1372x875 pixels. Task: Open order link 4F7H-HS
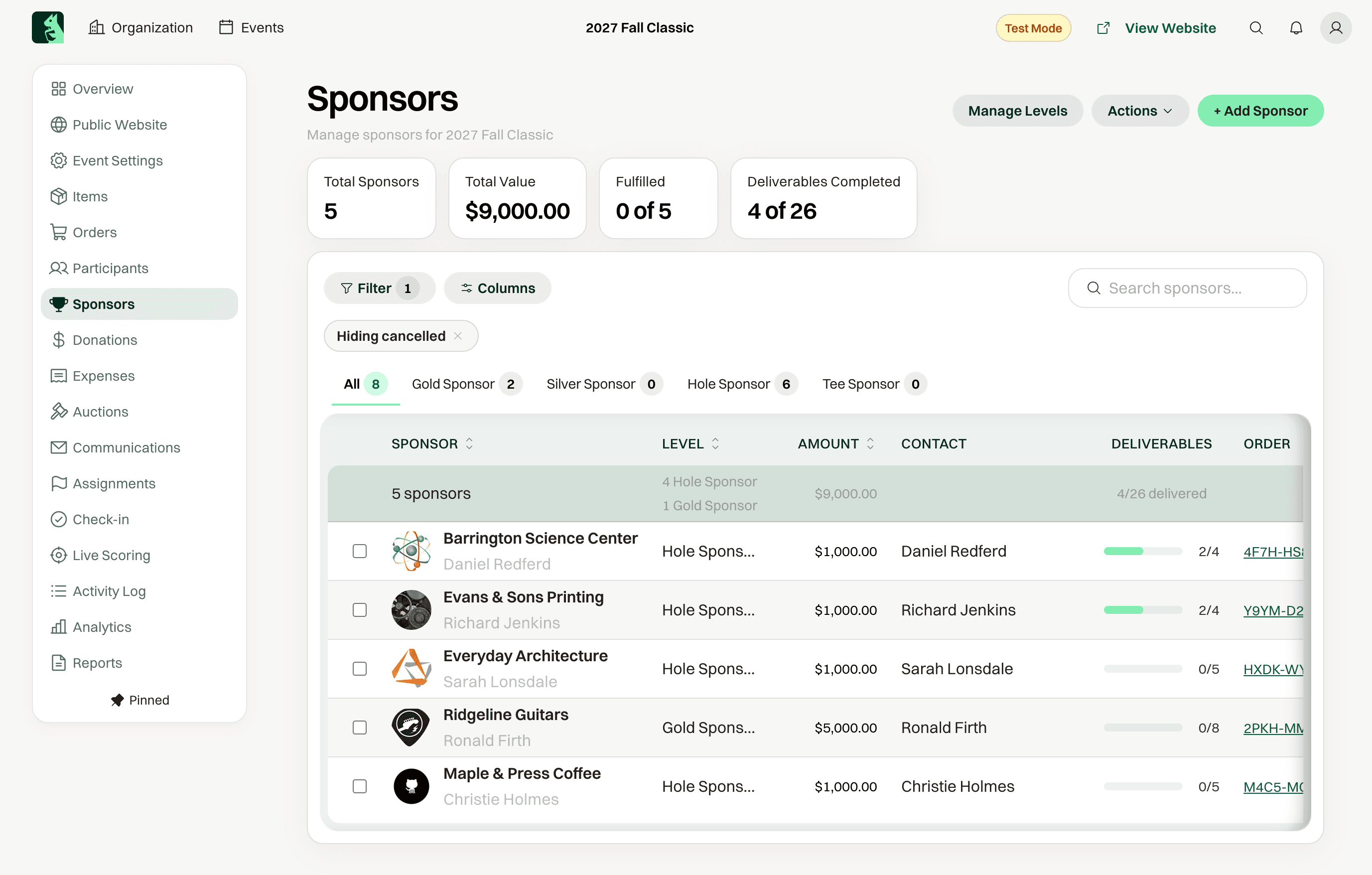1273,552
